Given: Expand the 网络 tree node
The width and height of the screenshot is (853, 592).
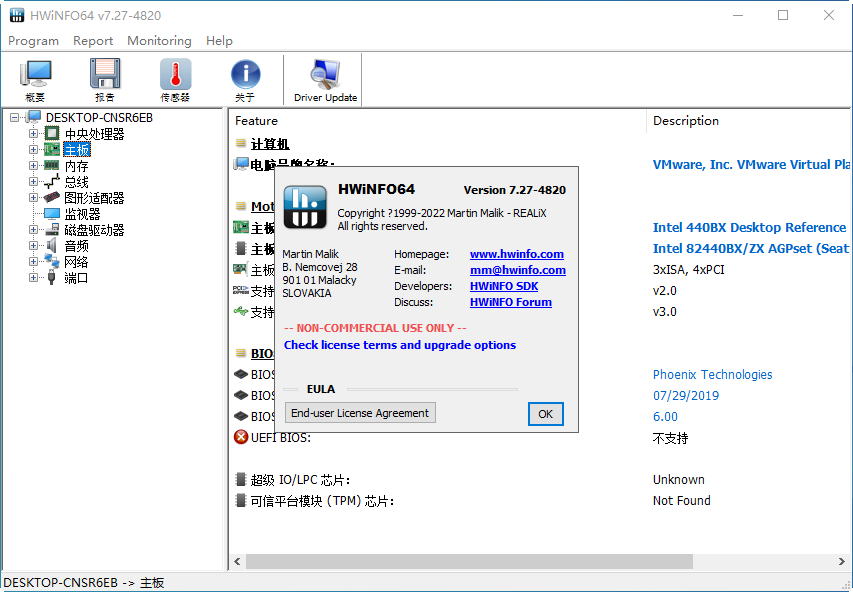Looking at the screenshot, I should pyautogui.click(x=33, y=262).
